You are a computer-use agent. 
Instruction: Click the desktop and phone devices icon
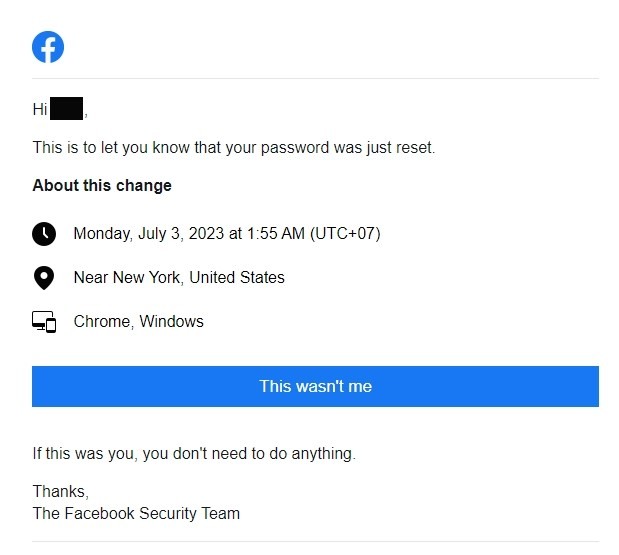[44, 322]
